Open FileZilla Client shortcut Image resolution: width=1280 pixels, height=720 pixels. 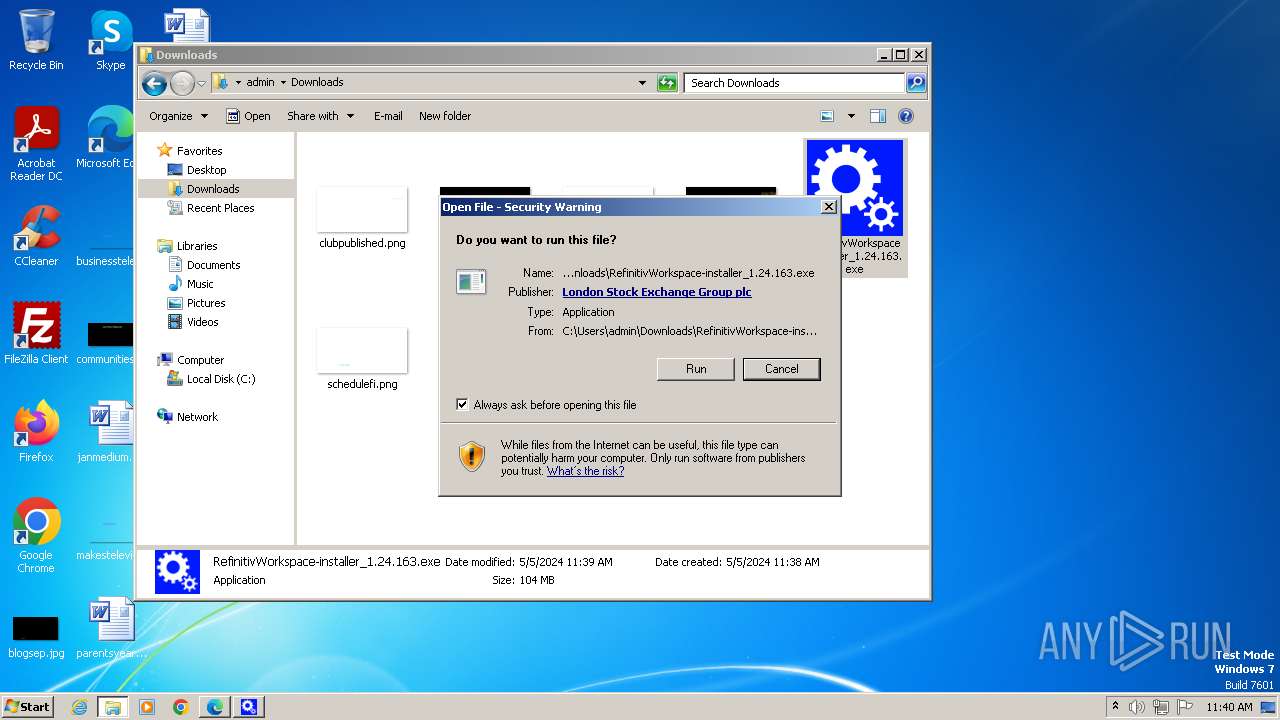tap(36, 334)
